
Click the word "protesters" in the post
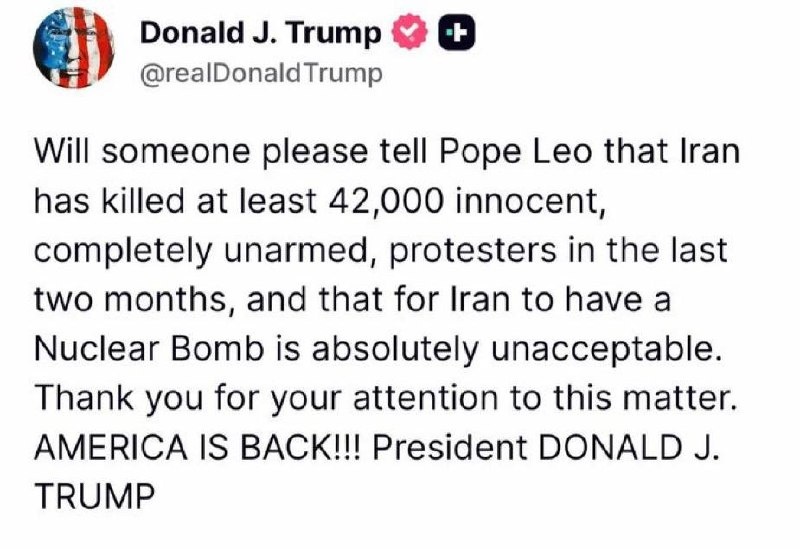(472, 252)
